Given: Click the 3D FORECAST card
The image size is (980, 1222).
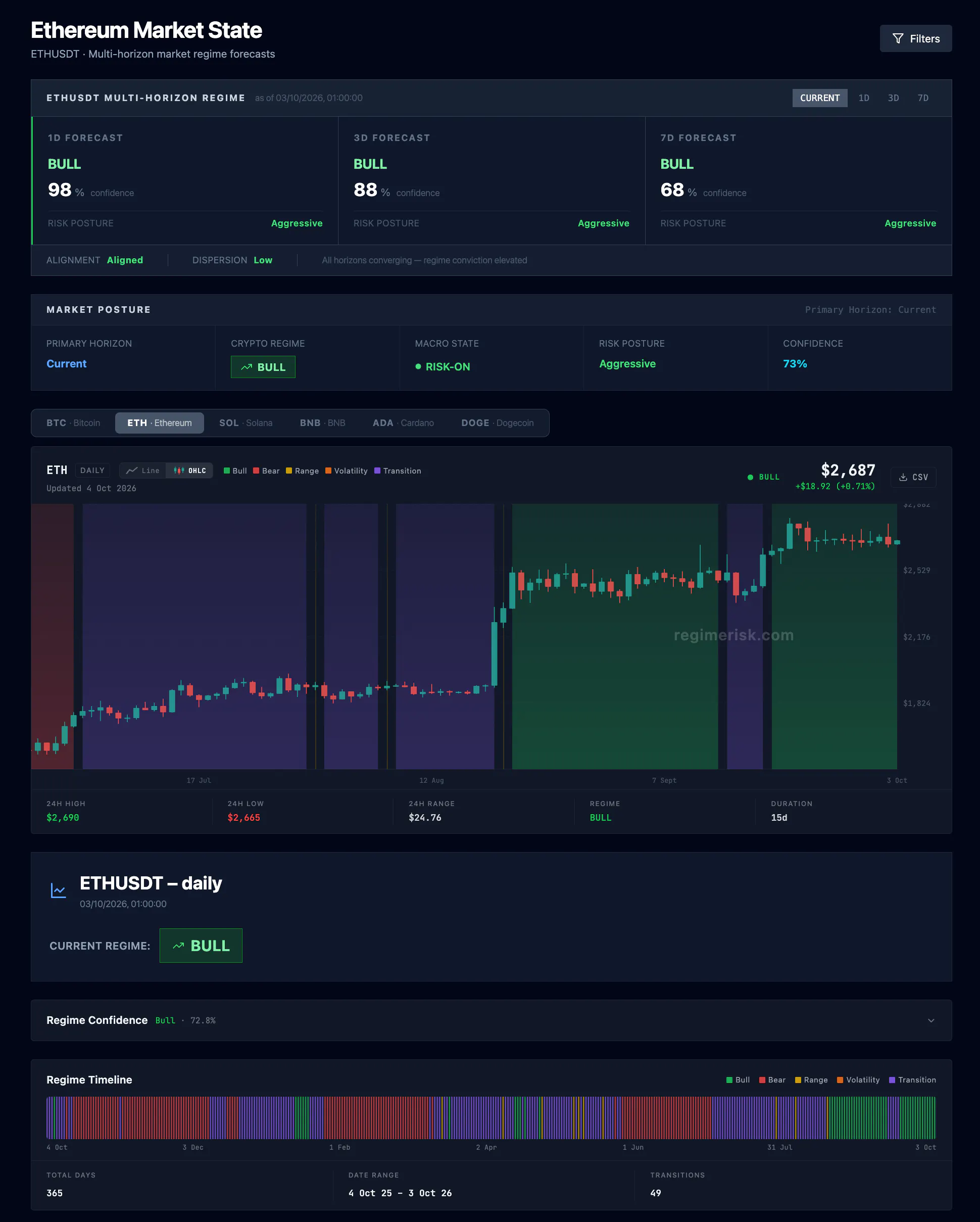Looking at the screenshot, I should coord(491,181).
